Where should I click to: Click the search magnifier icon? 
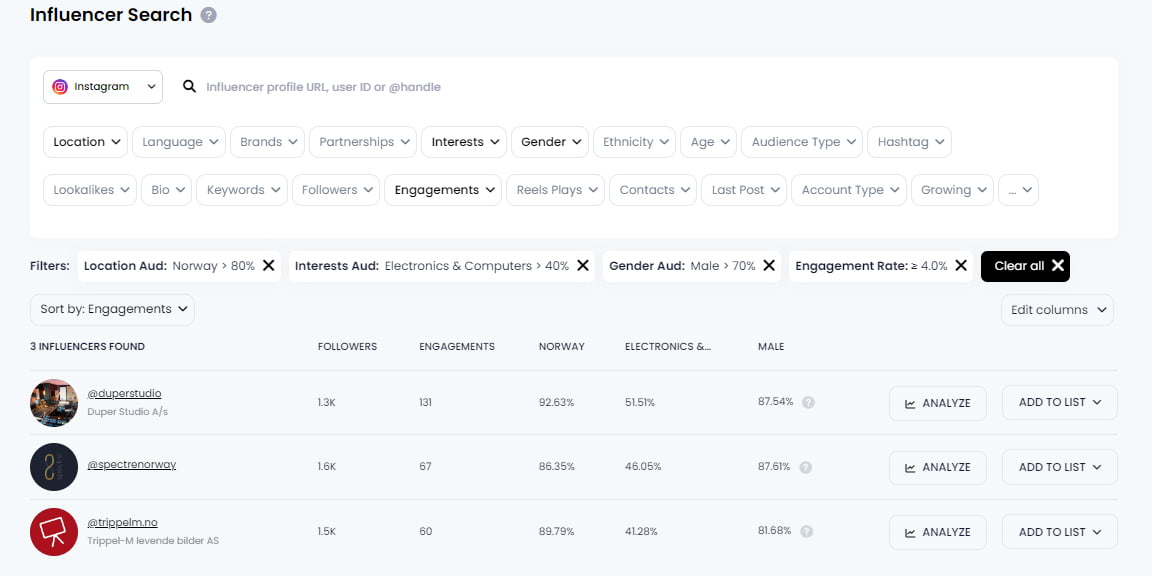[x=190, y=87]
